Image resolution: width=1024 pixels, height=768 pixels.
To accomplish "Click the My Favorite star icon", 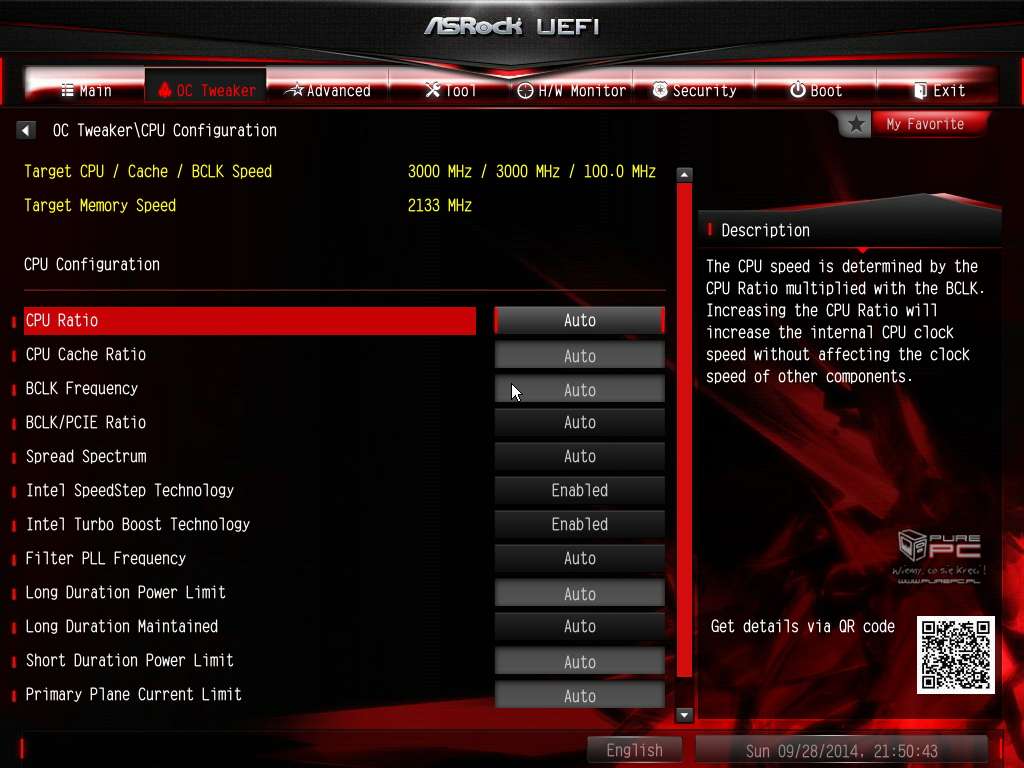I will 856,124.
